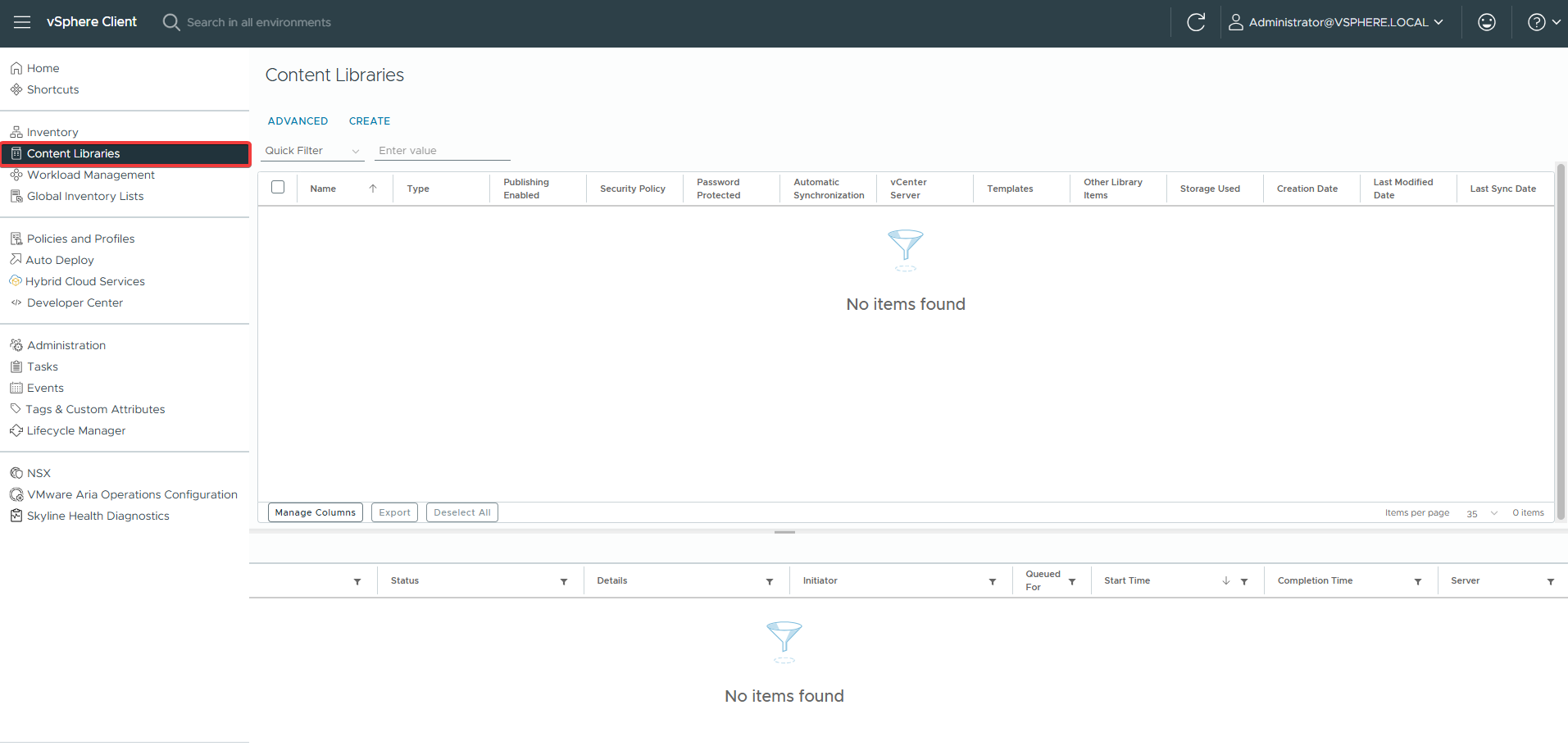Image resolution: width=1568 pixels, height=746 pixels.
Task: Click the Policies and Profiles icon
Action: [x=16, y=239]
